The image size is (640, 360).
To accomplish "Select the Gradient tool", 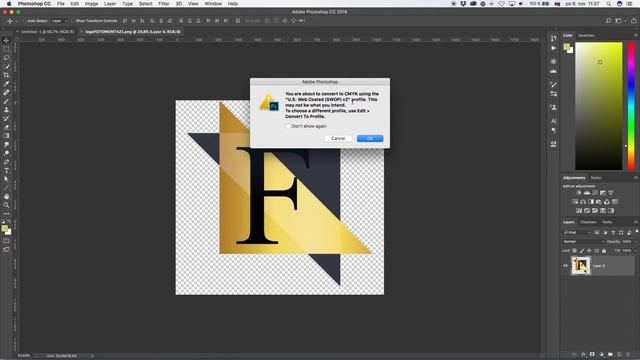I will click(6, 136).
